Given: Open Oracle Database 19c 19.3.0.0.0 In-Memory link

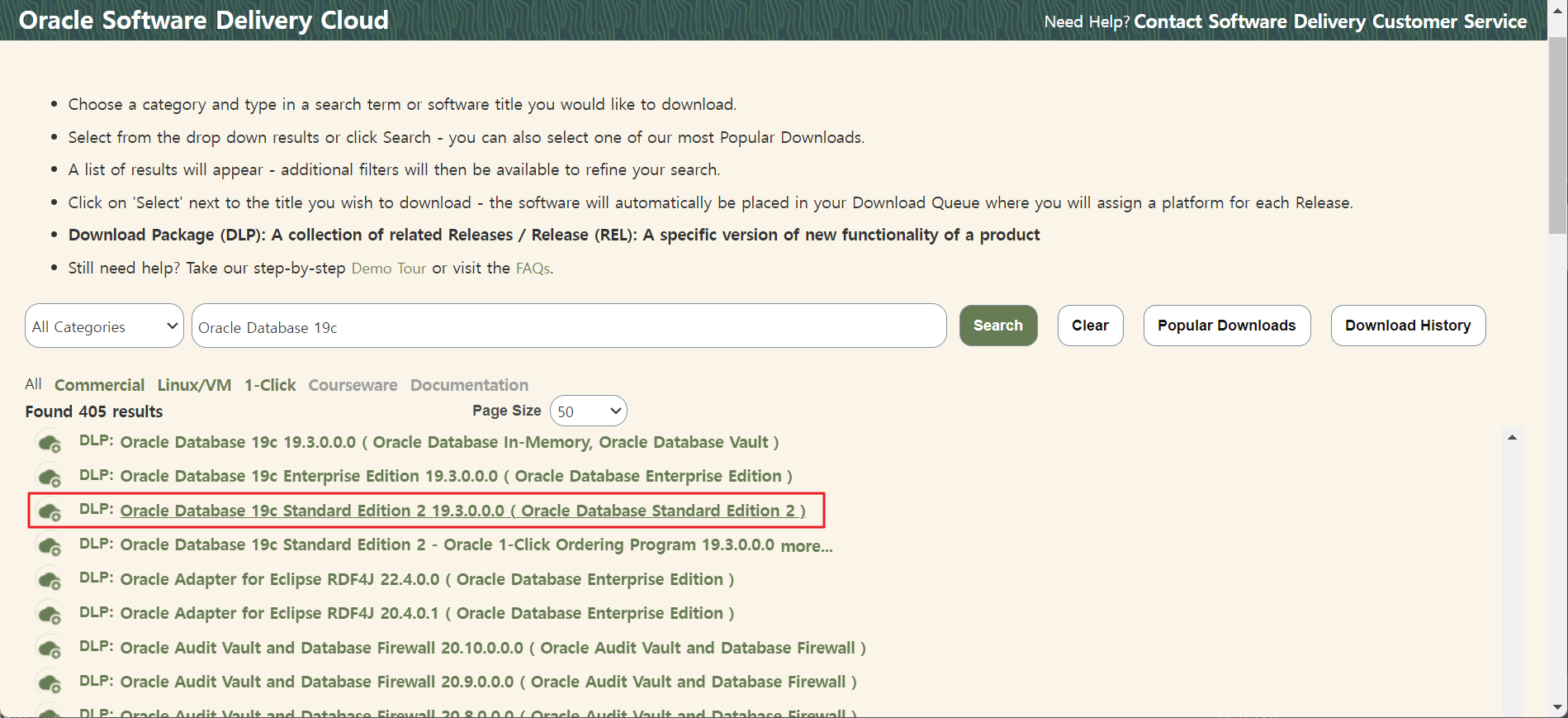Looking at the screenshot, I should pos(450,442).
